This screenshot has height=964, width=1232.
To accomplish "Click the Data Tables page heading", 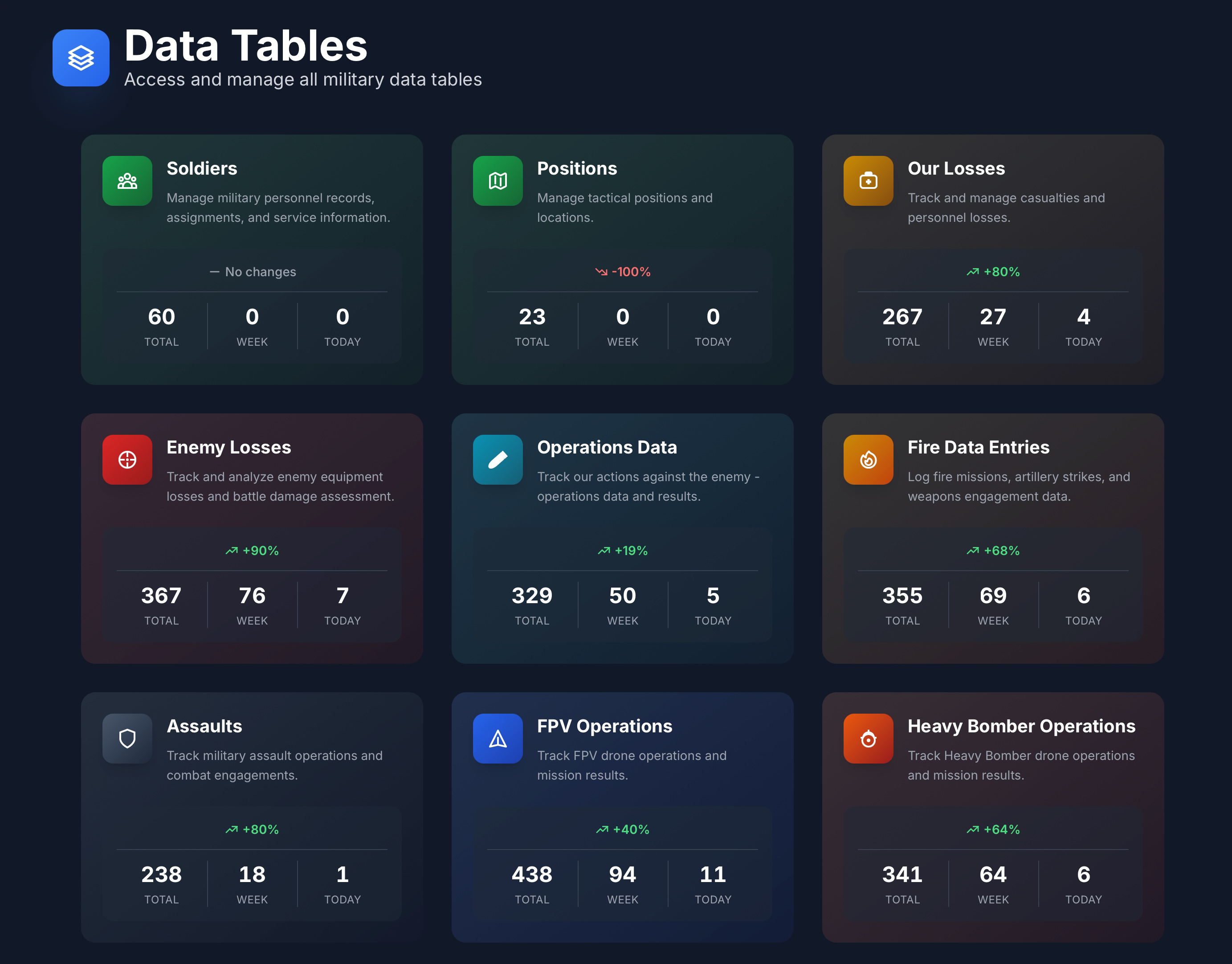I will point(245,45).
